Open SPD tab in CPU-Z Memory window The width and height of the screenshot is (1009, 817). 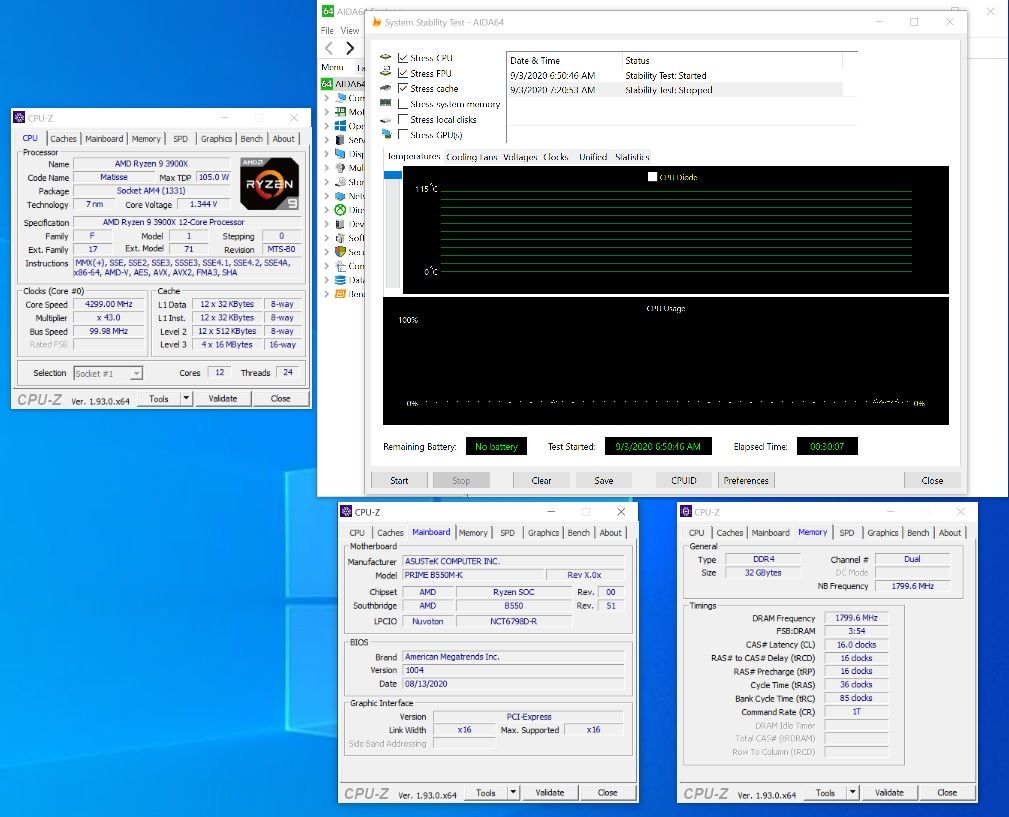tap(847, 533)
